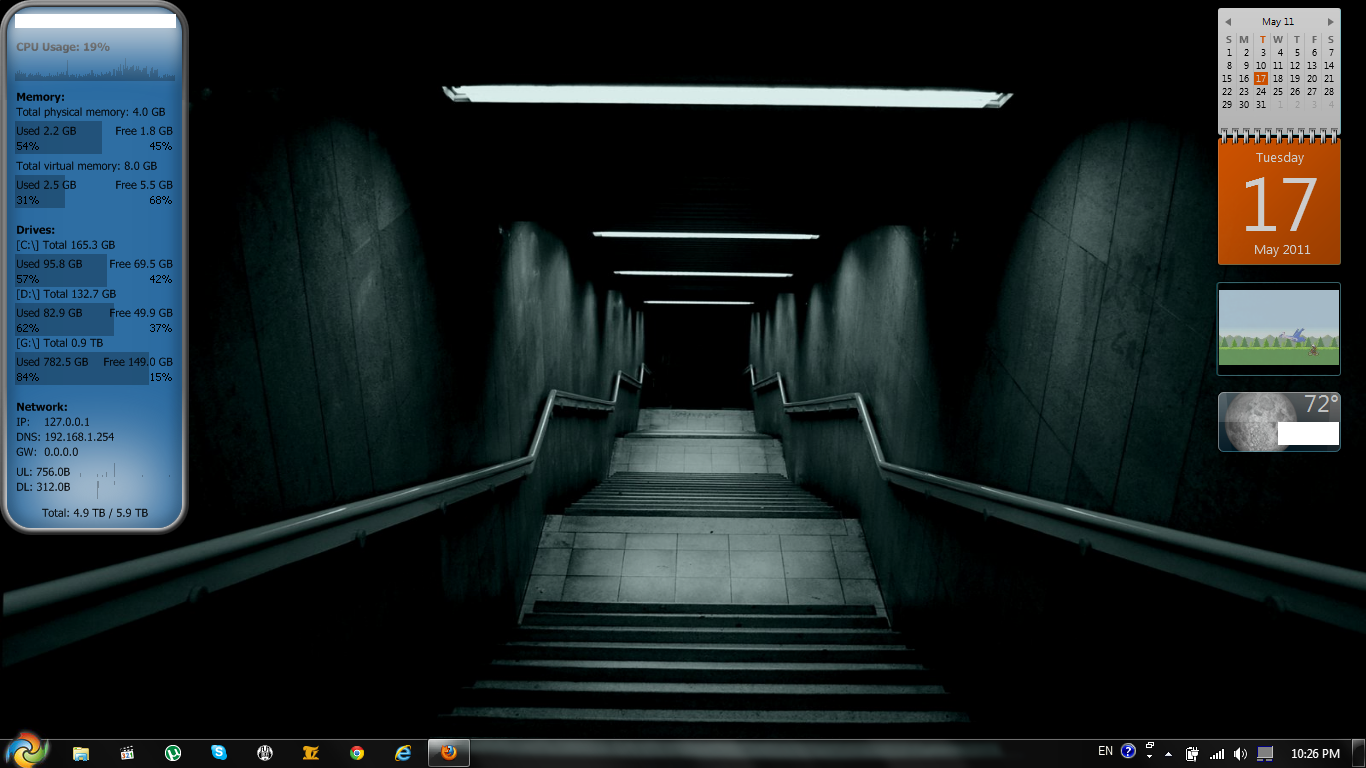Click the Network: section heading
The image size is (1366, 768).
[x=42, y=407]
